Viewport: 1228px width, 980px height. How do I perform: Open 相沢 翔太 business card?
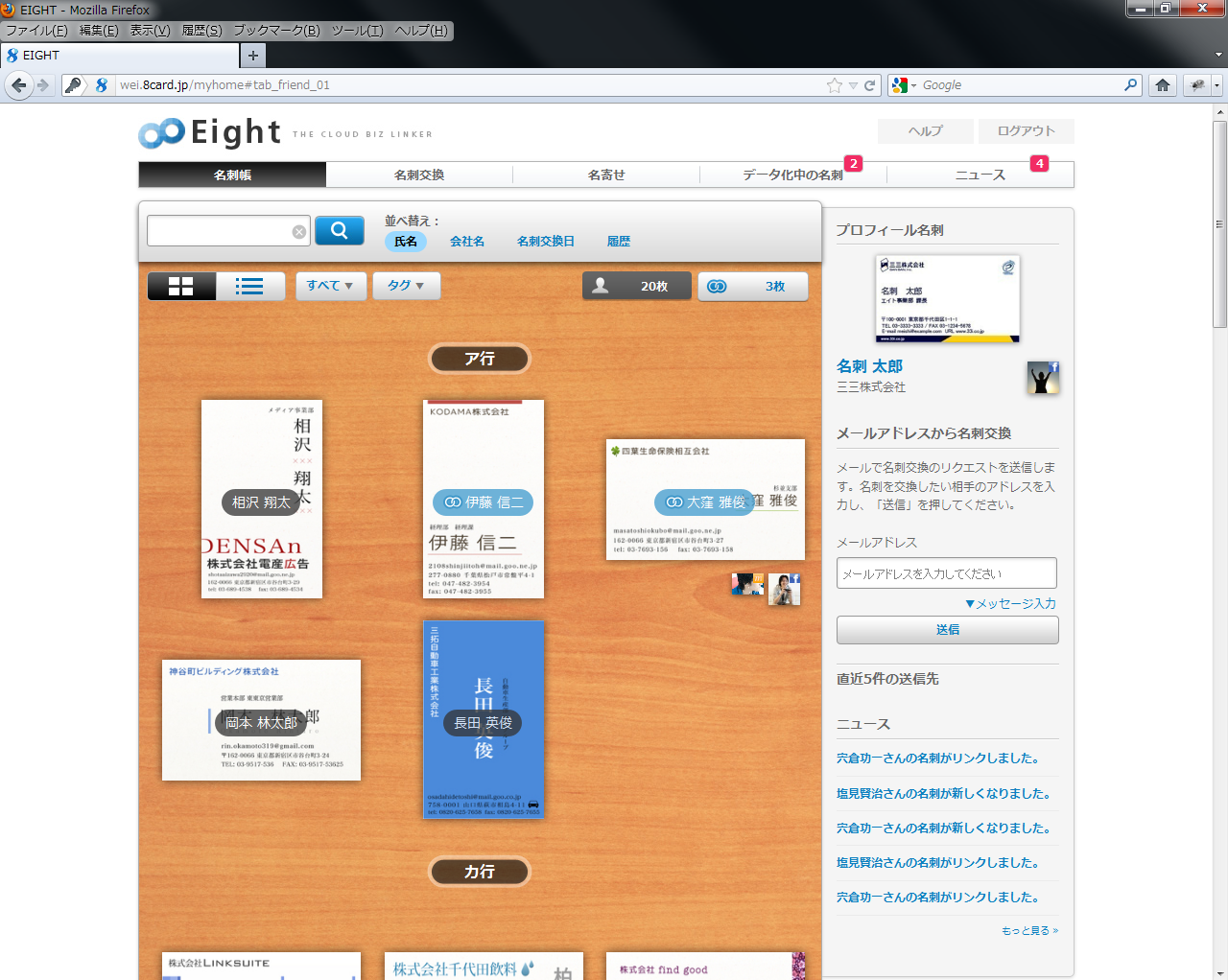pos(262,499)
